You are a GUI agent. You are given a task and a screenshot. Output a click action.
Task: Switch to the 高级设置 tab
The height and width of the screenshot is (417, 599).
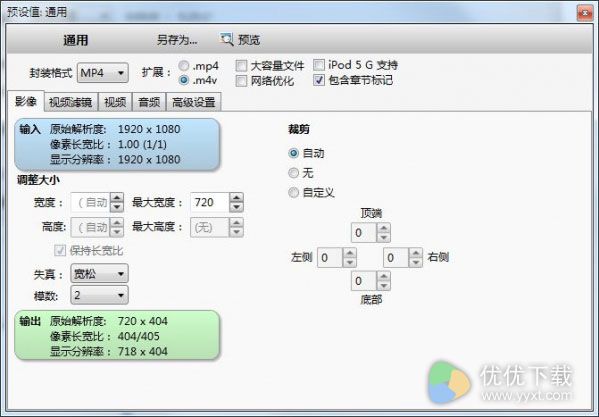pyautogui.click(x=194, y=102)
